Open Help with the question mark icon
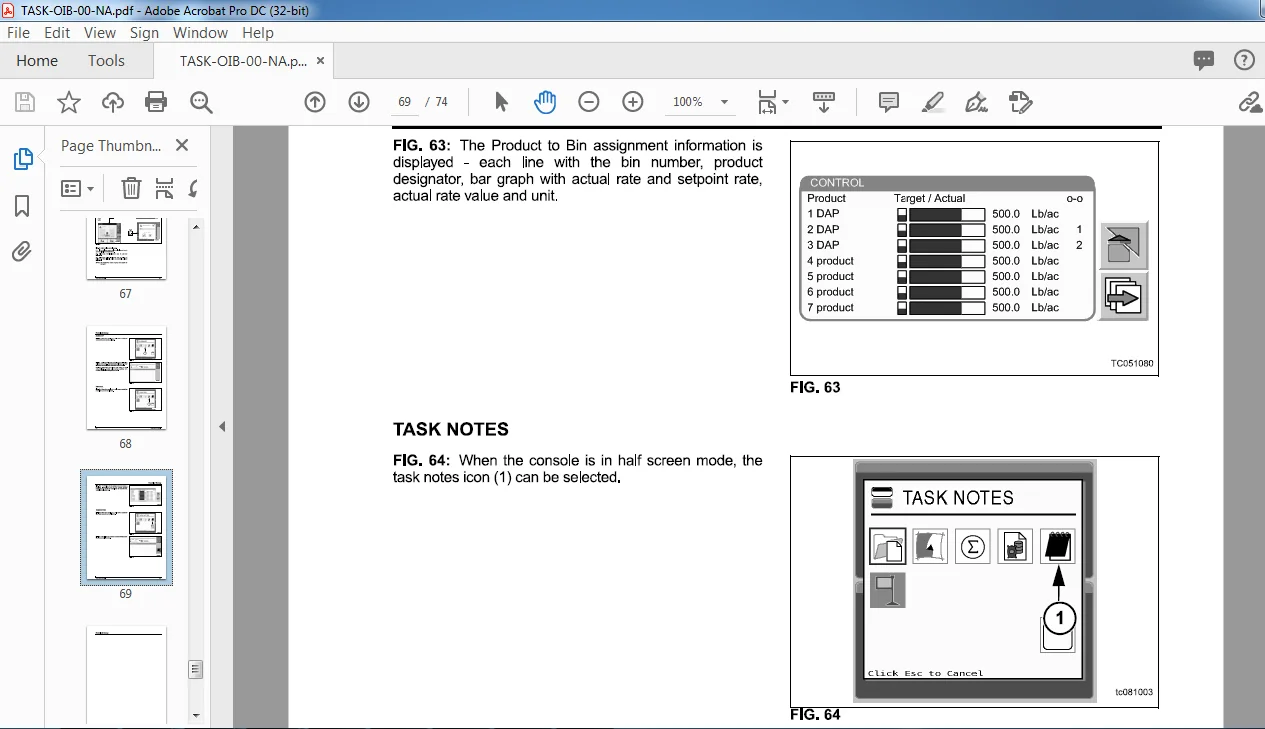 pyautogui.click(x=1244, y=60)
